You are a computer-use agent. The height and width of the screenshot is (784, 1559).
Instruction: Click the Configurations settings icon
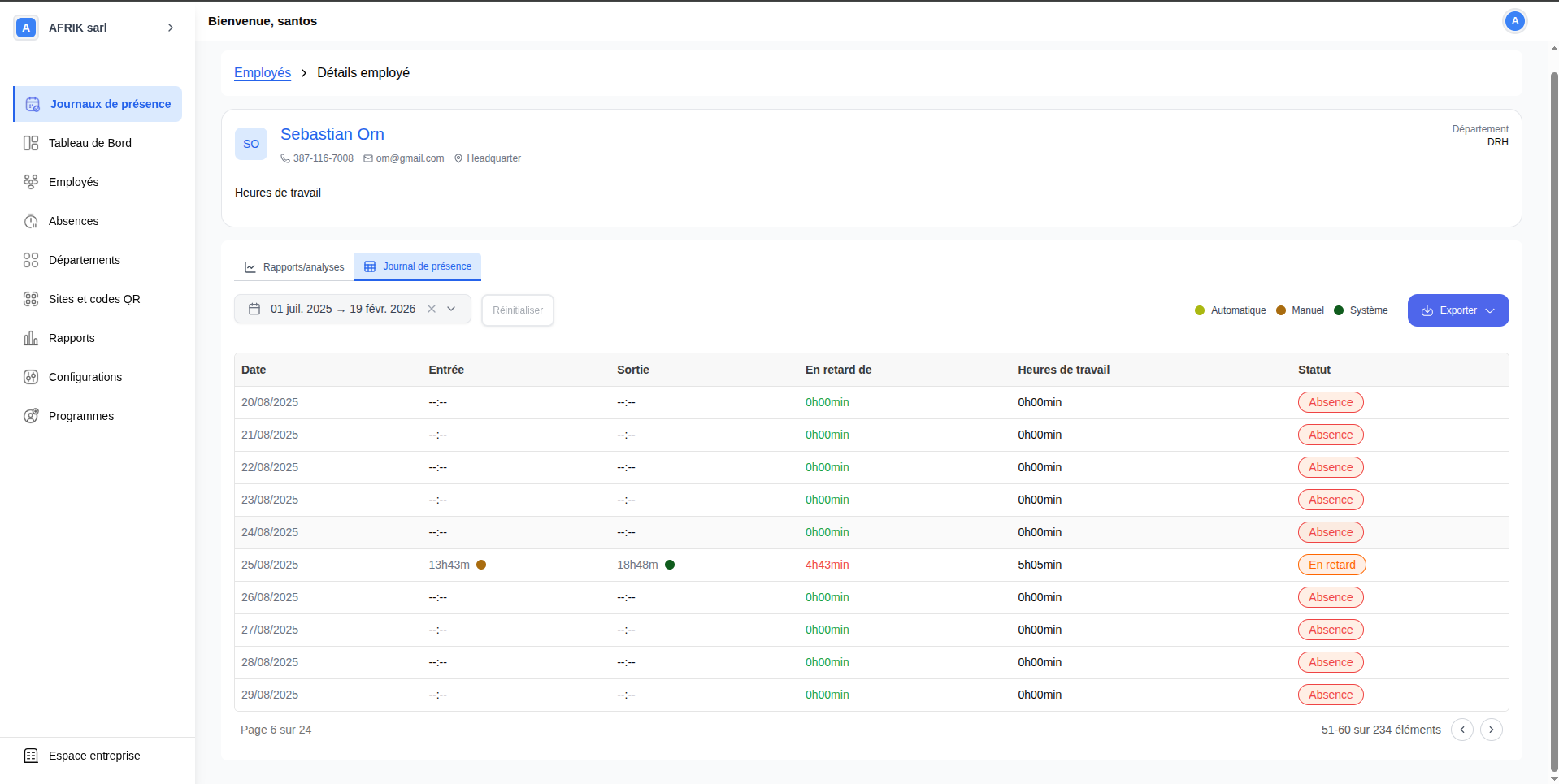tap(31, 377)
